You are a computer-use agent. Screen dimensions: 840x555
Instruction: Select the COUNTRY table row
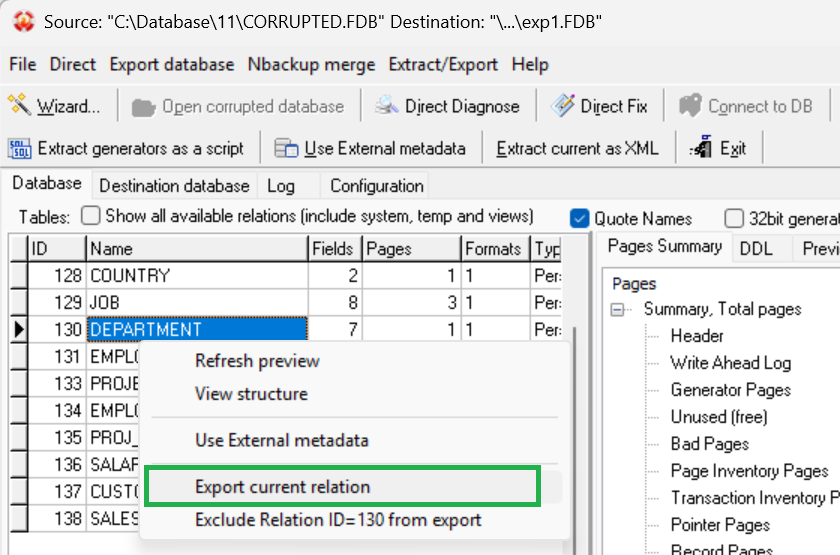130,275
